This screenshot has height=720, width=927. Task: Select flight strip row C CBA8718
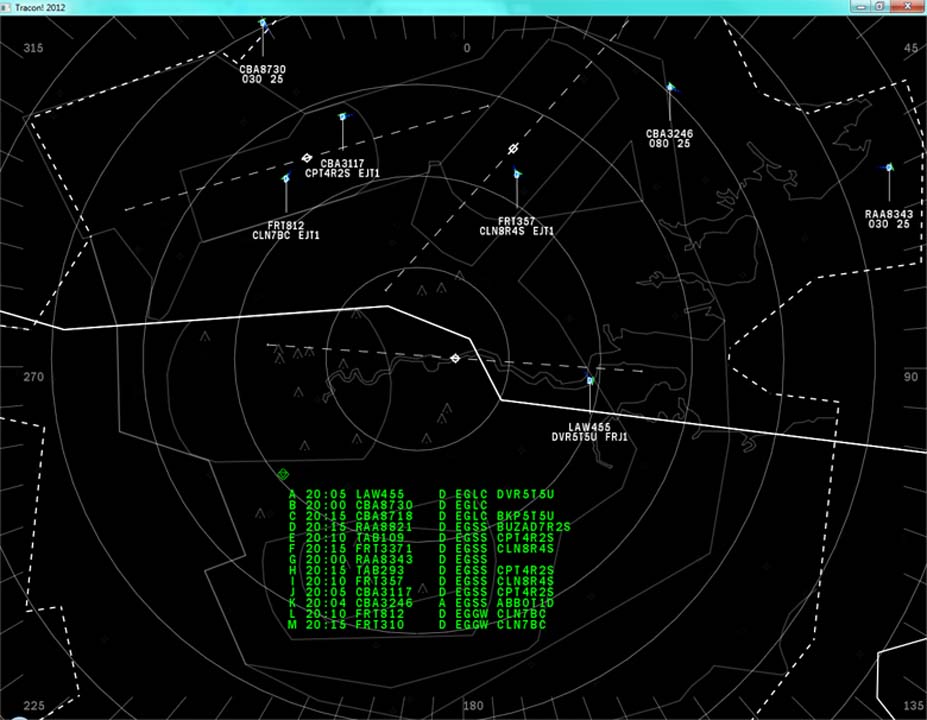[422, 516]
